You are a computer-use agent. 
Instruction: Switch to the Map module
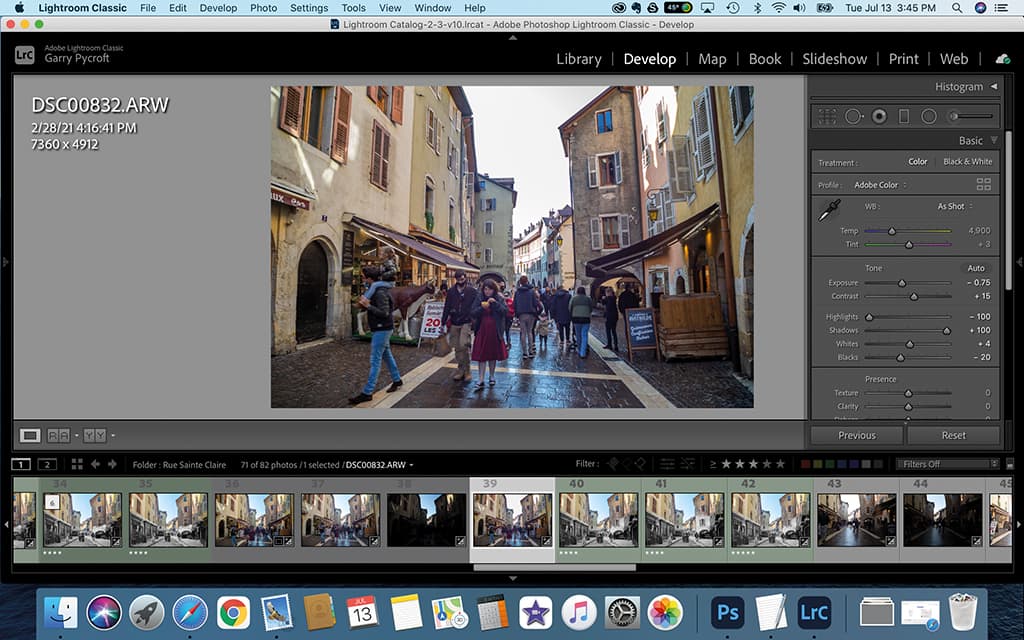tap(712, 59)
